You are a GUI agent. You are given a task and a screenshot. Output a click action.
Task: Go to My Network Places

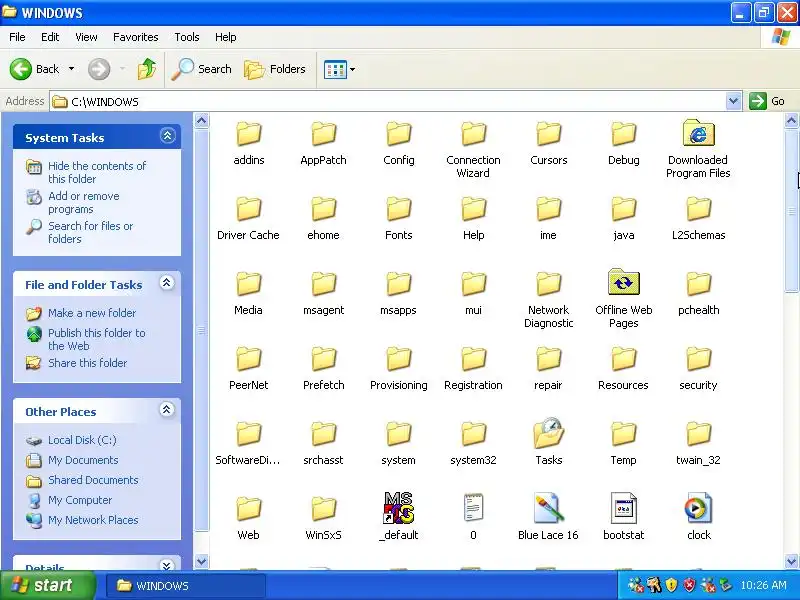click(93, 520)
